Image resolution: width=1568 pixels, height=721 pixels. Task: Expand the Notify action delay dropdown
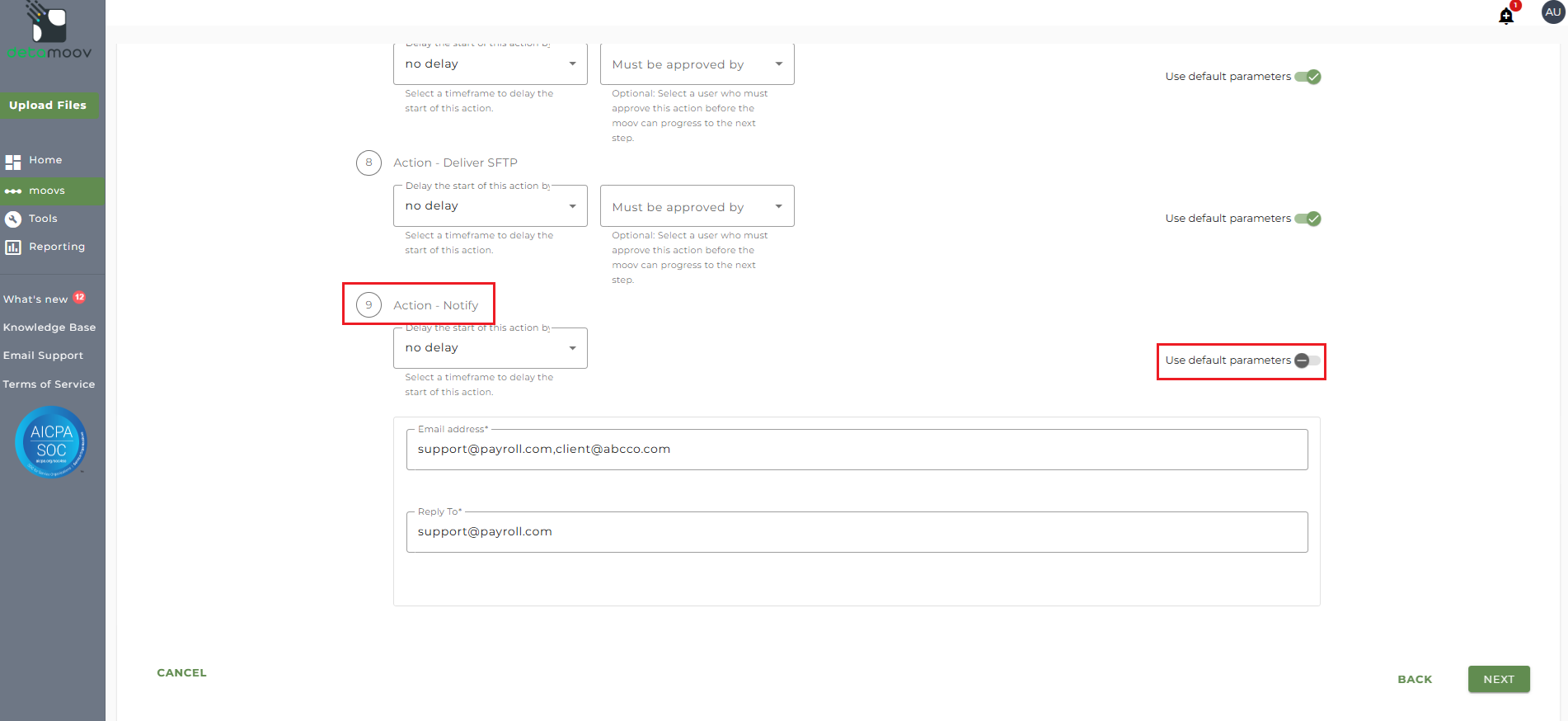(x=491, y=347)
